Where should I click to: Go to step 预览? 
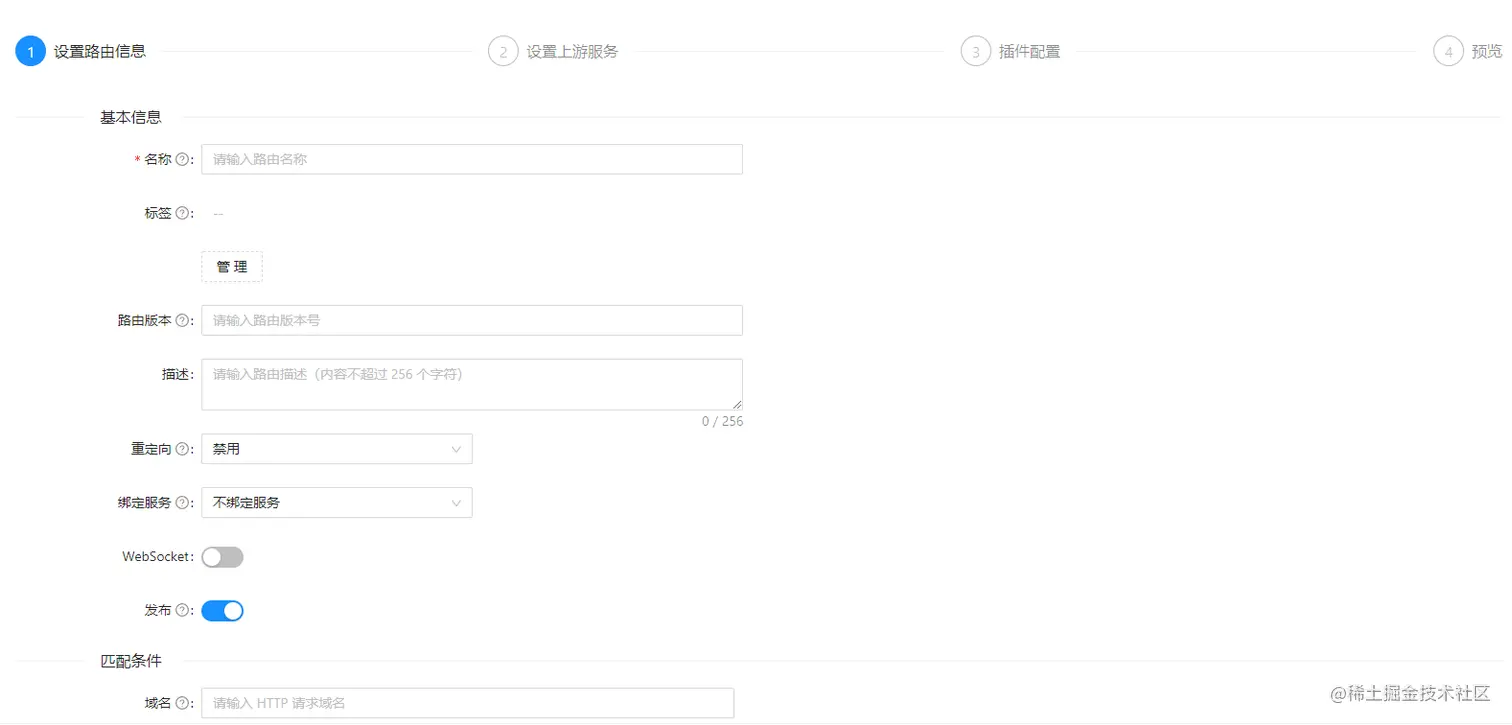tap(1487, 51)
